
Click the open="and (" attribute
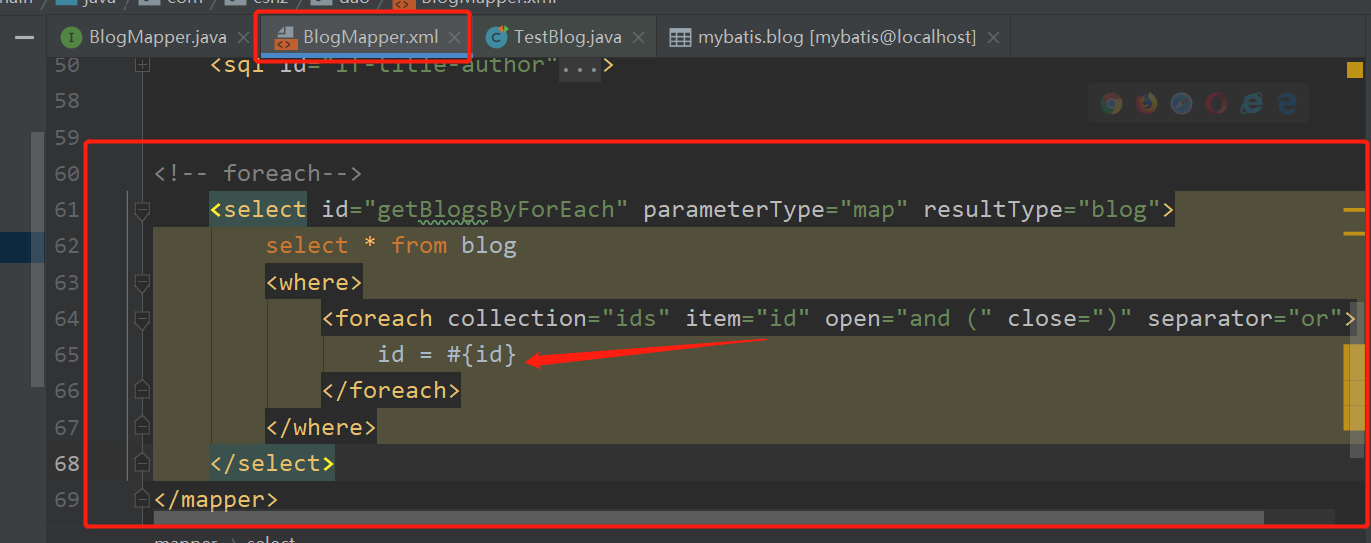click(x=908, y=319)
